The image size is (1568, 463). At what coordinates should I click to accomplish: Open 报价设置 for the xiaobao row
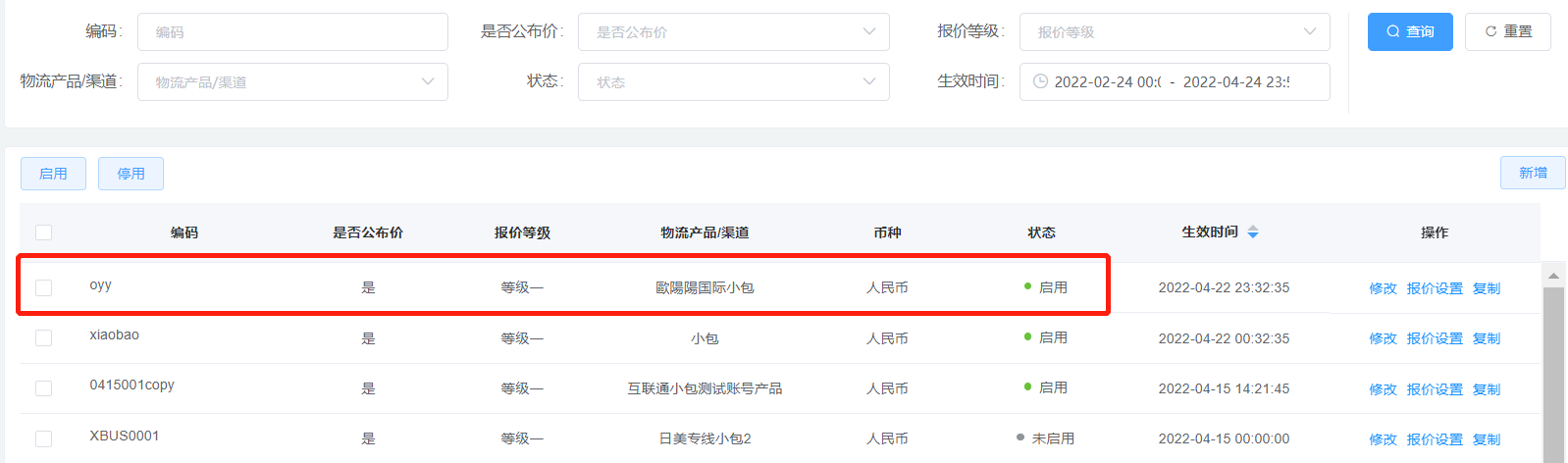[1434, 338]
